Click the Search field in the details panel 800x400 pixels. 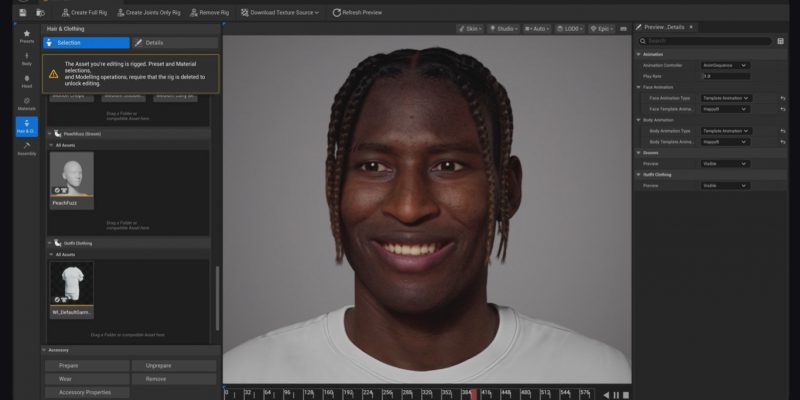(706, 41)
